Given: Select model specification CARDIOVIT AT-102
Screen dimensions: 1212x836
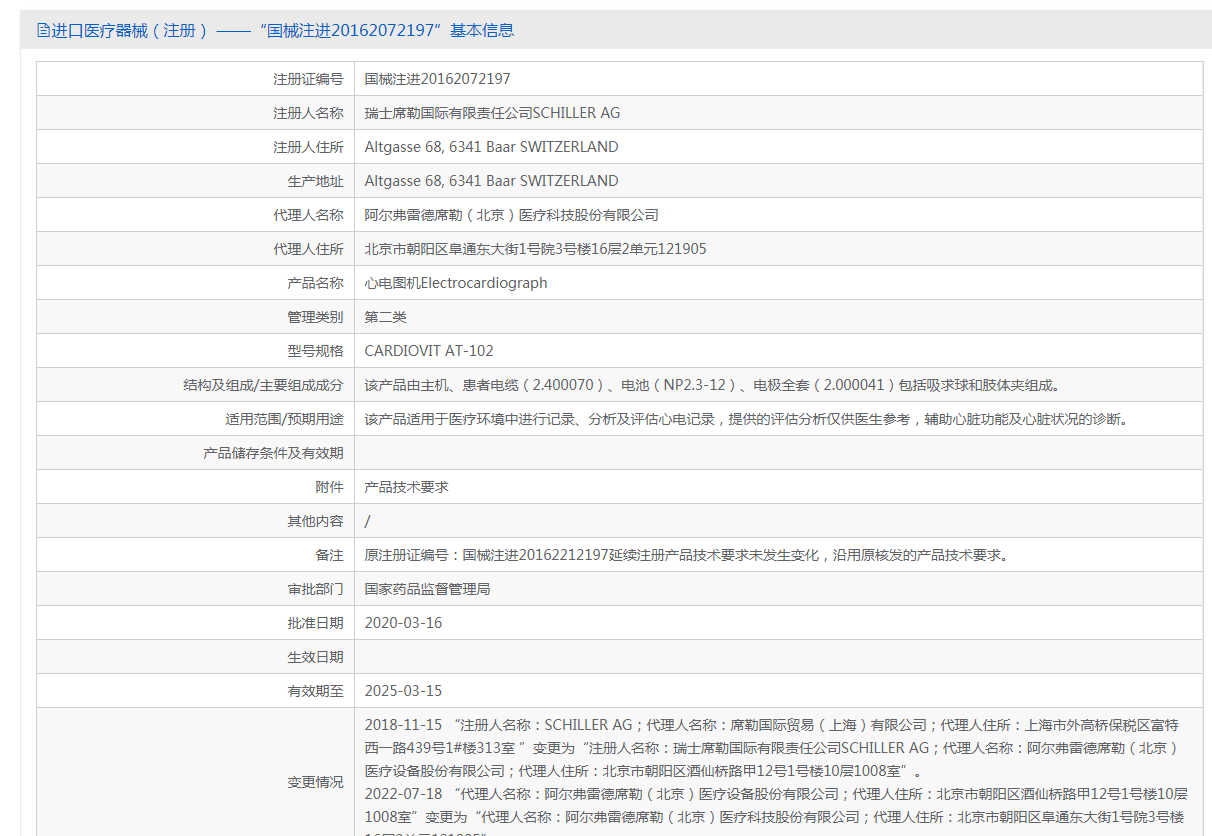Looking at the screenshot, I should 429,351.
